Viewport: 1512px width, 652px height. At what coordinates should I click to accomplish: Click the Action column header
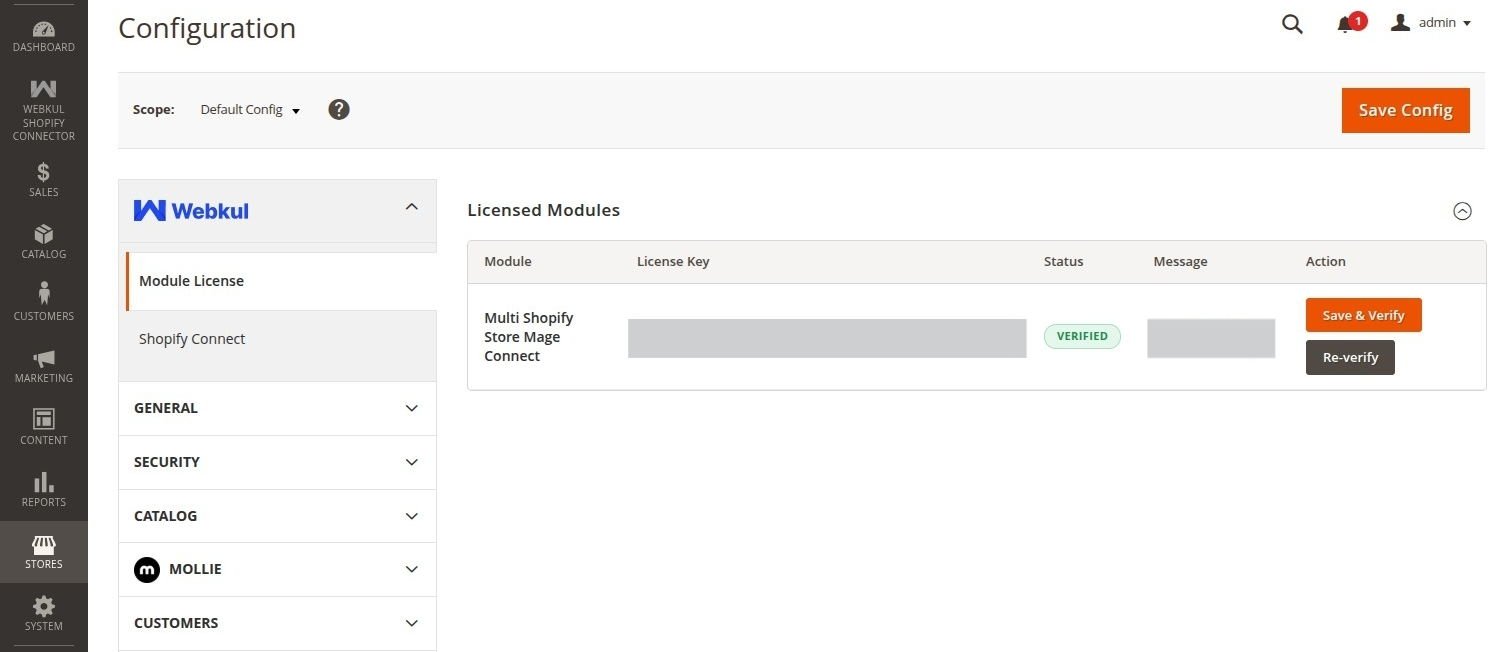coord(1326,262)
